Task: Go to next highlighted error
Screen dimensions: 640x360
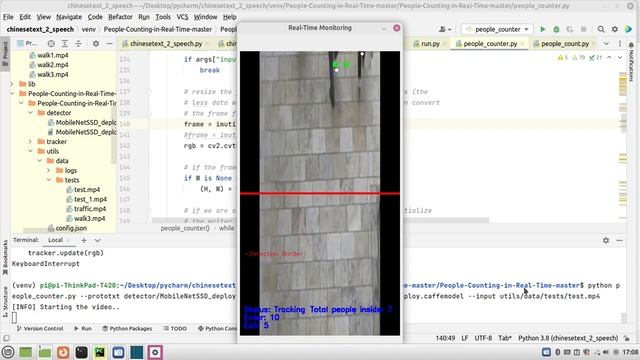Action: click(x=620, y=58)
